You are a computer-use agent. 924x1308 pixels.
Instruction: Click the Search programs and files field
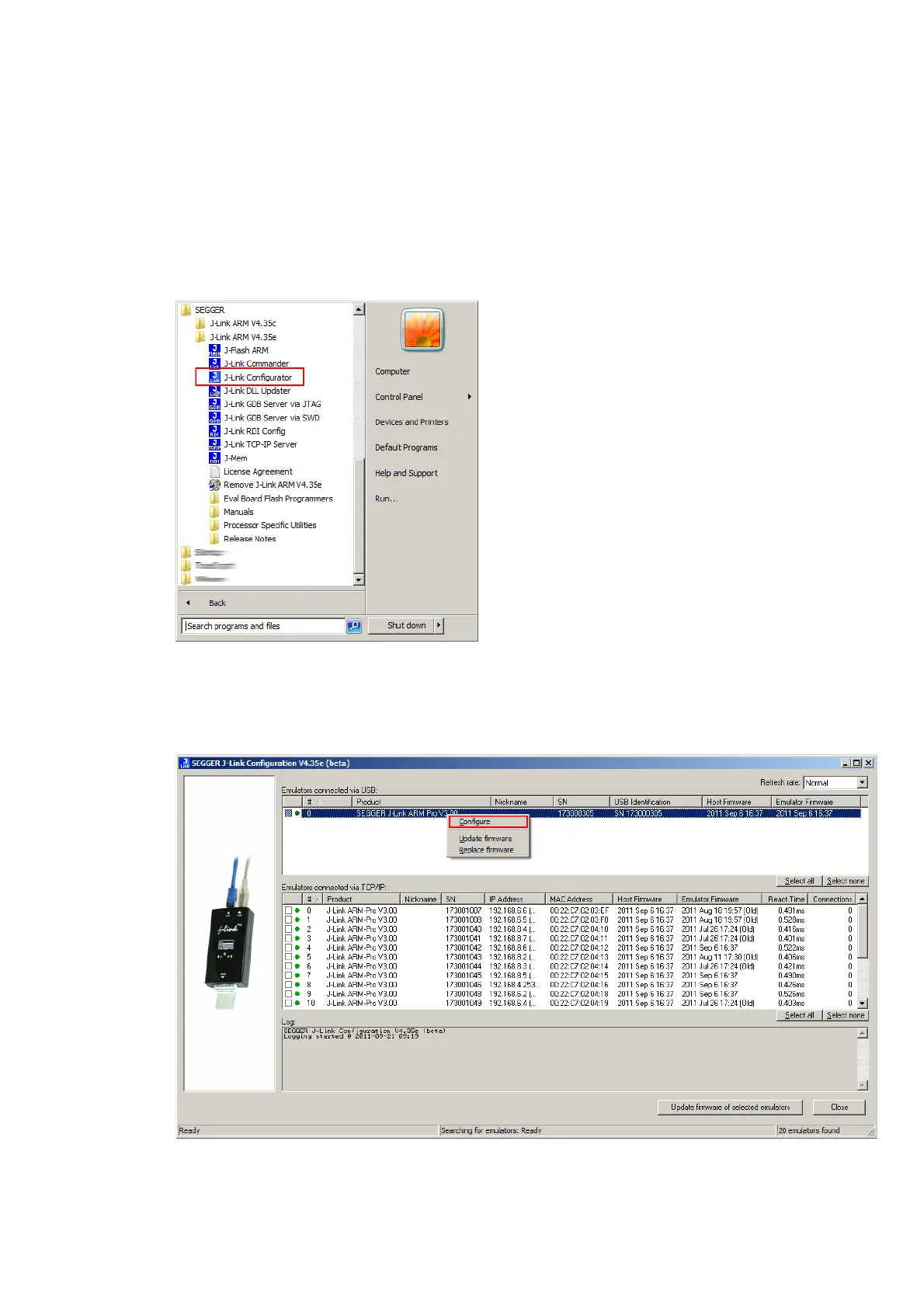263,626
